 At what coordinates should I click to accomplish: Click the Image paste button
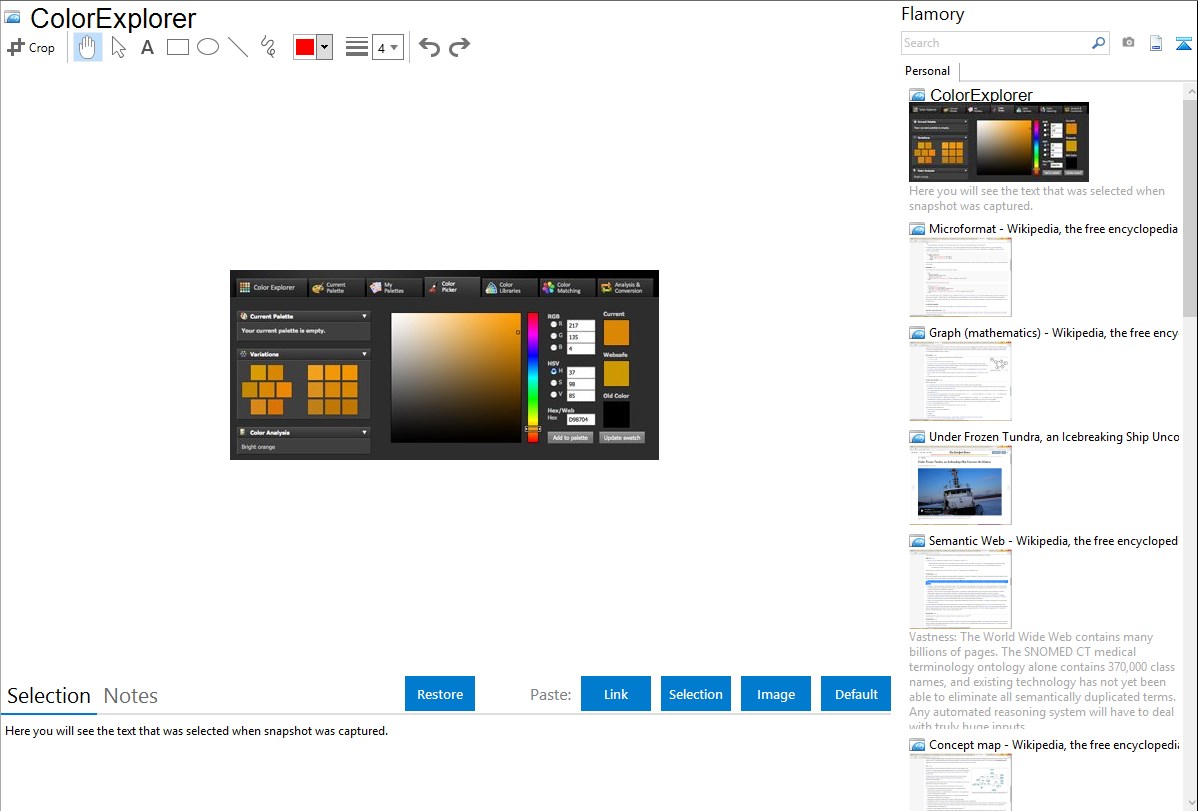pyautogui.click(x=775, y=694)
